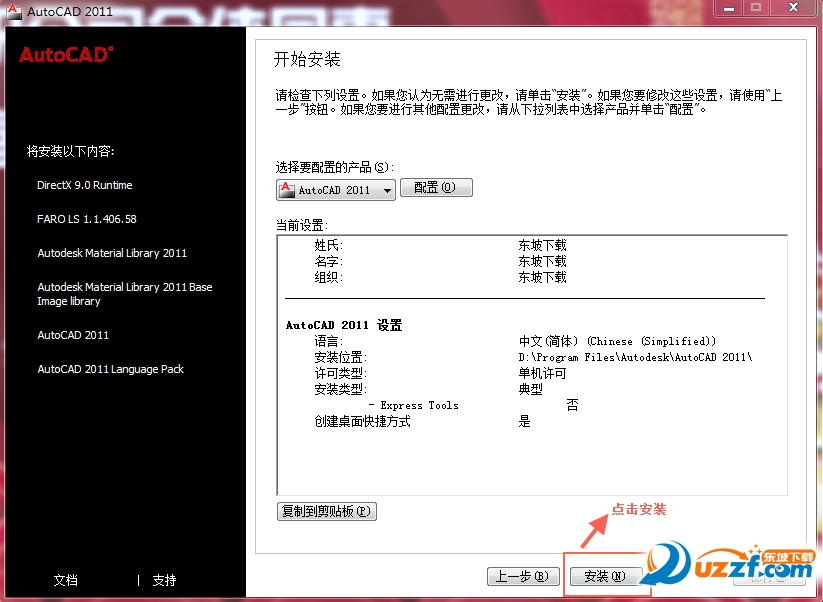This screenshot has height=602, width=823.
Task: Click the 典型 install type value
Action: (x=530, y=389)
